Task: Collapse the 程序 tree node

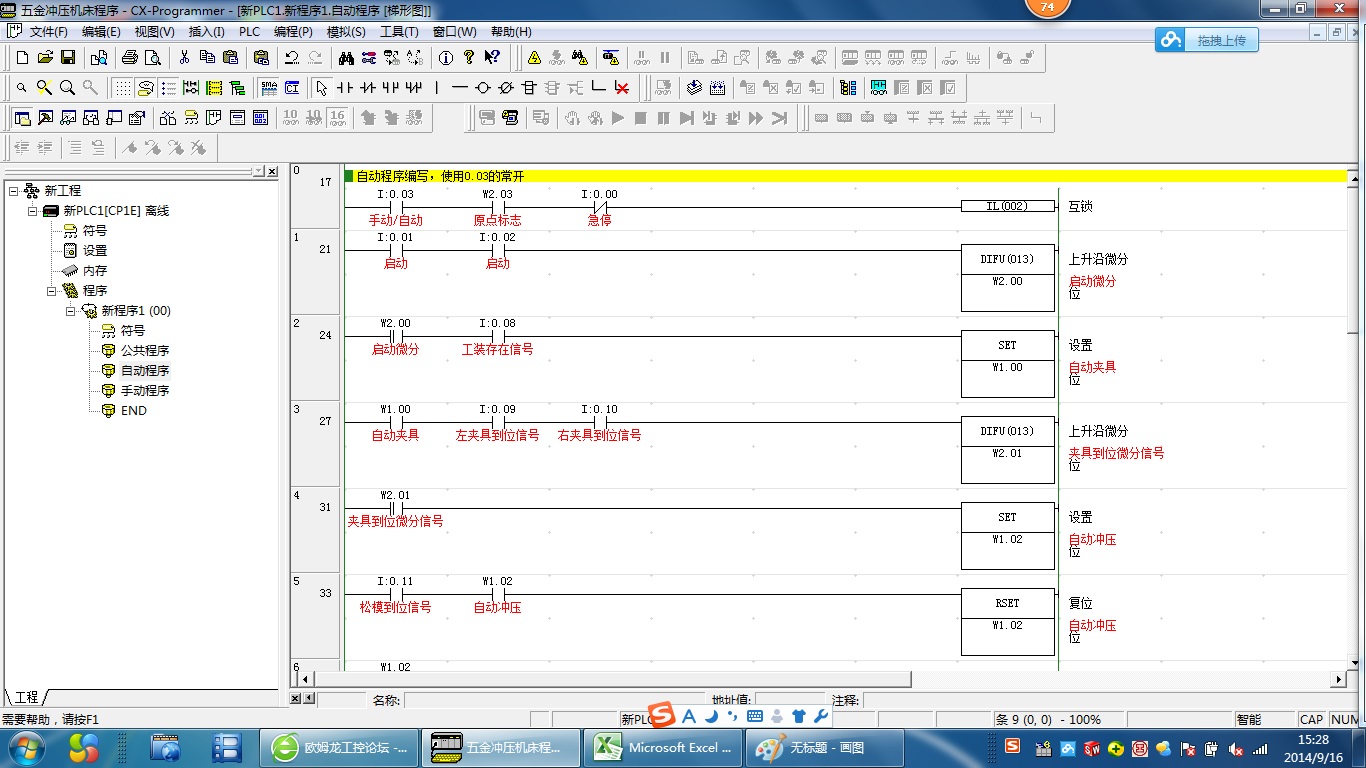Action: coord(52,290)
